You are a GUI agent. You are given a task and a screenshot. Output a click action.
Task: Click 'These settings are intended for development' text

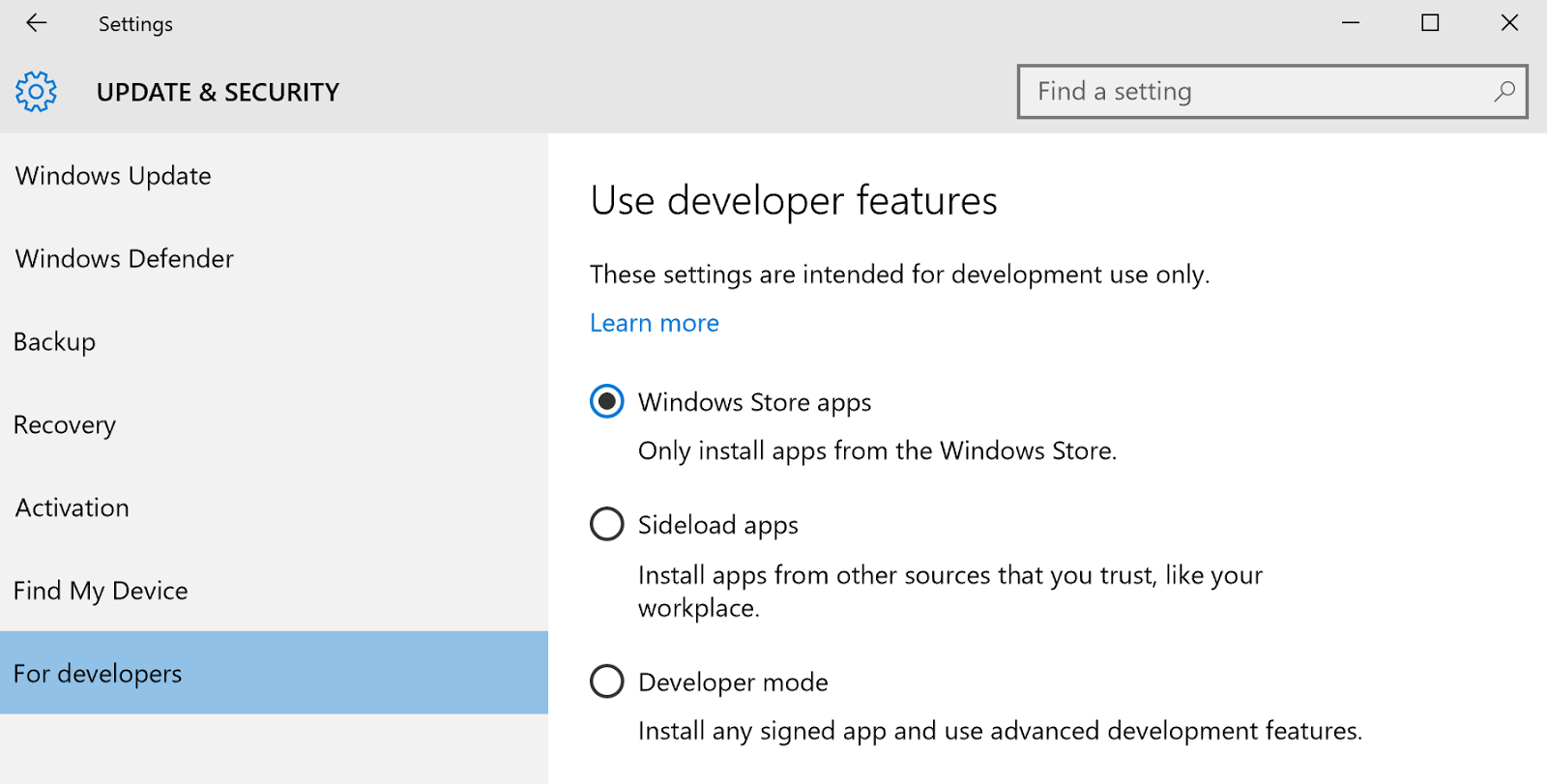tap(899, 275)
